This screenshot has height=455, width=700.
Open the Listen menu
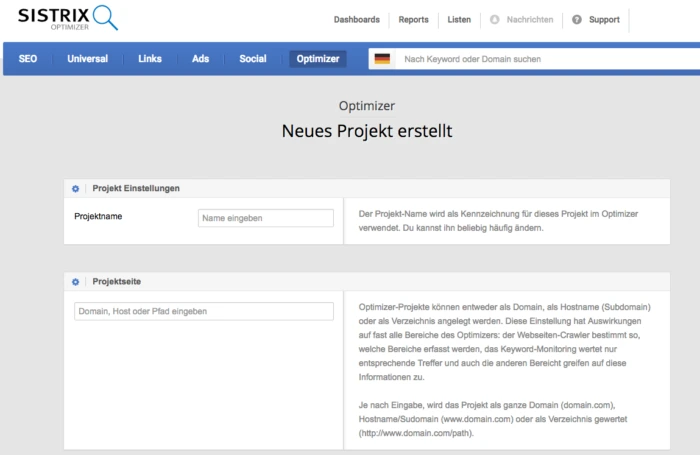pyautogui.click(x=459, y=20)
